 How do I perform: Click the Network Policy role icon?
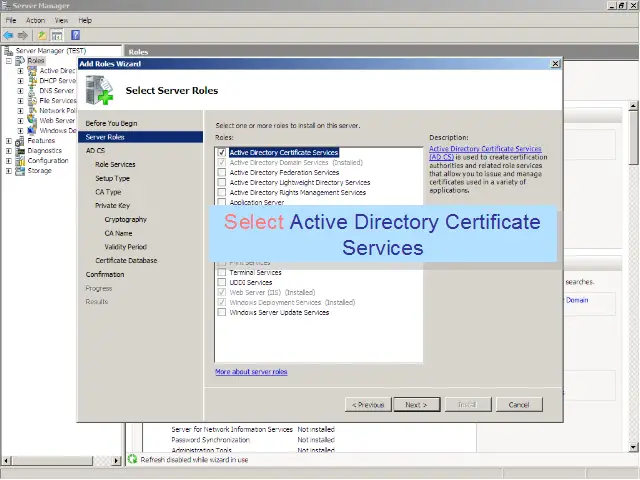[32, 111]
